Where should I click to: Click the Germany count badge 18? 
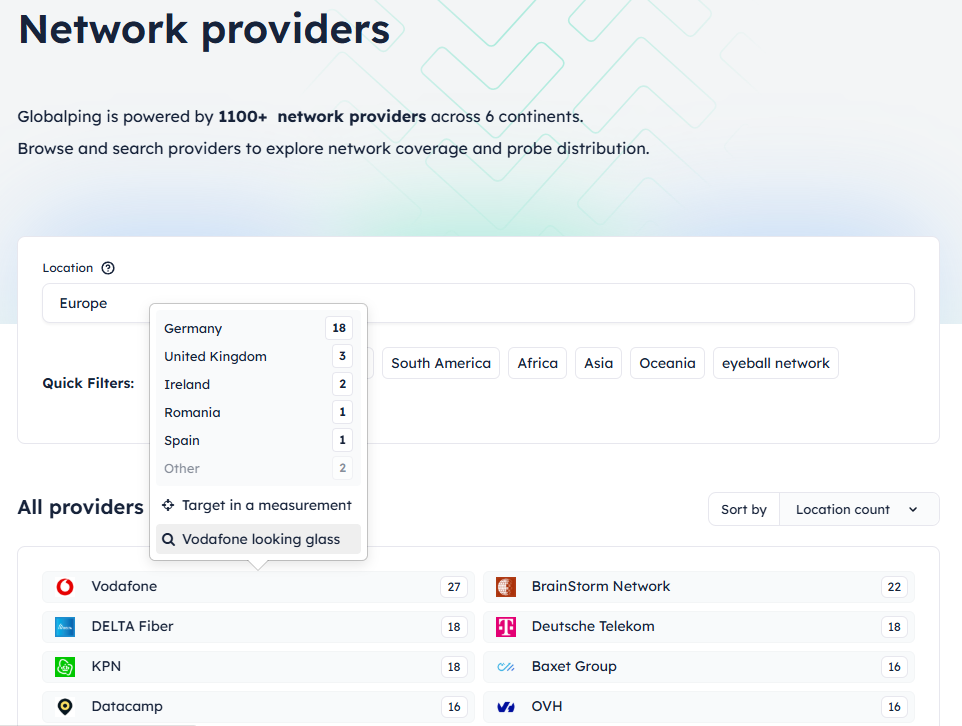339,328
